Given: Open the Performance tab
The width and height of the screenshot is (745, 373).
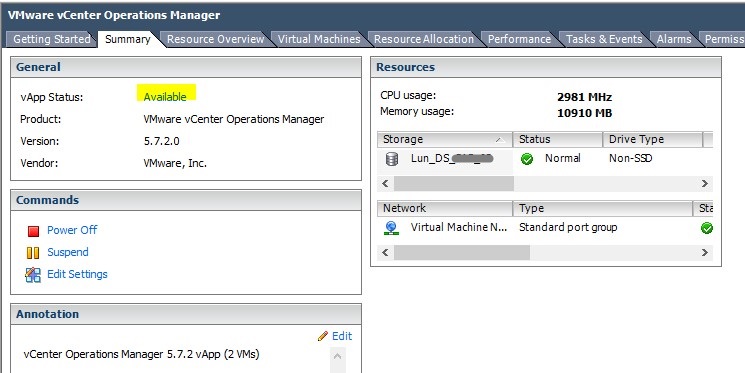Looking at the screenshot, I should pos(519,39).
